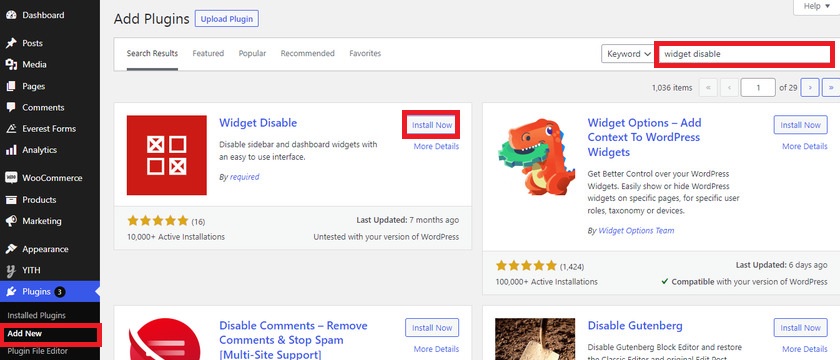840x360 pixels.
Task: Click the Appearance paintbrush icon
Action: tap(11, 249)
